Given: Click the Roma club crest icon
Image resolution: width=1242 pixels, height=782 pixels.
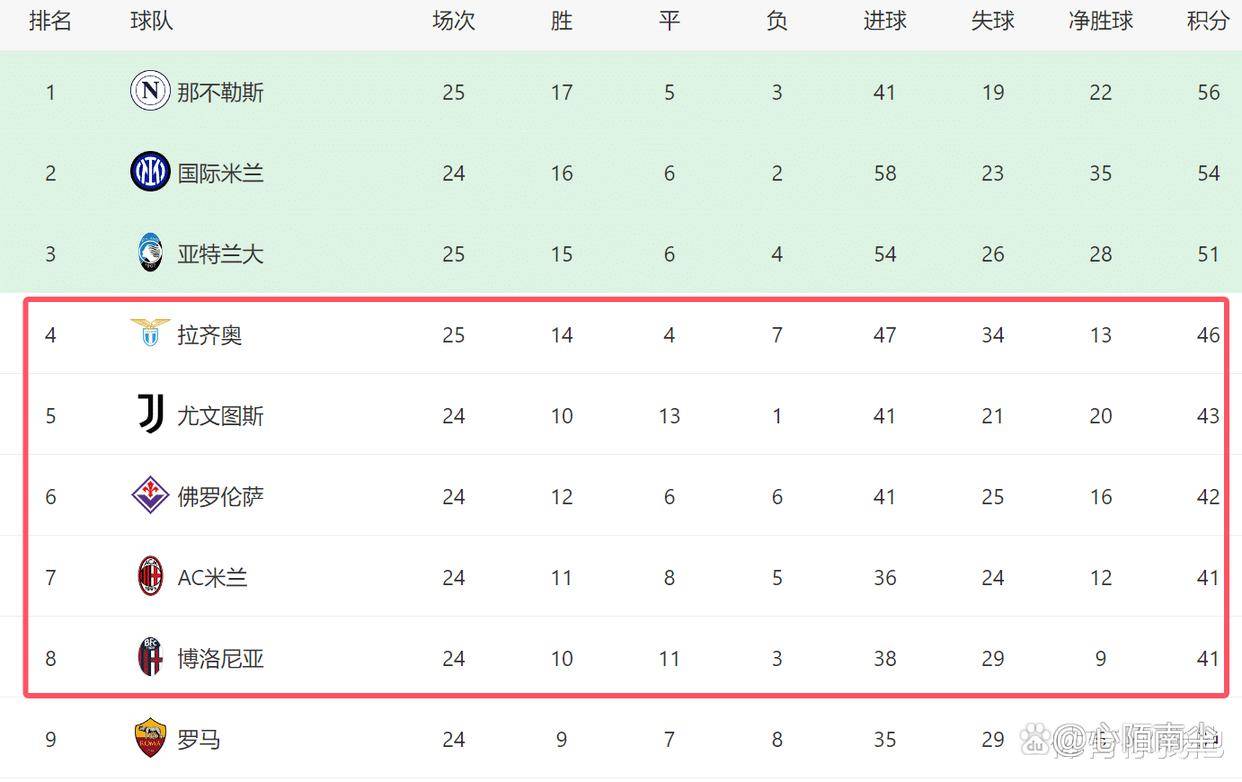Looking at the screenshot, I should pyautogui.click(x=150, y=738).
